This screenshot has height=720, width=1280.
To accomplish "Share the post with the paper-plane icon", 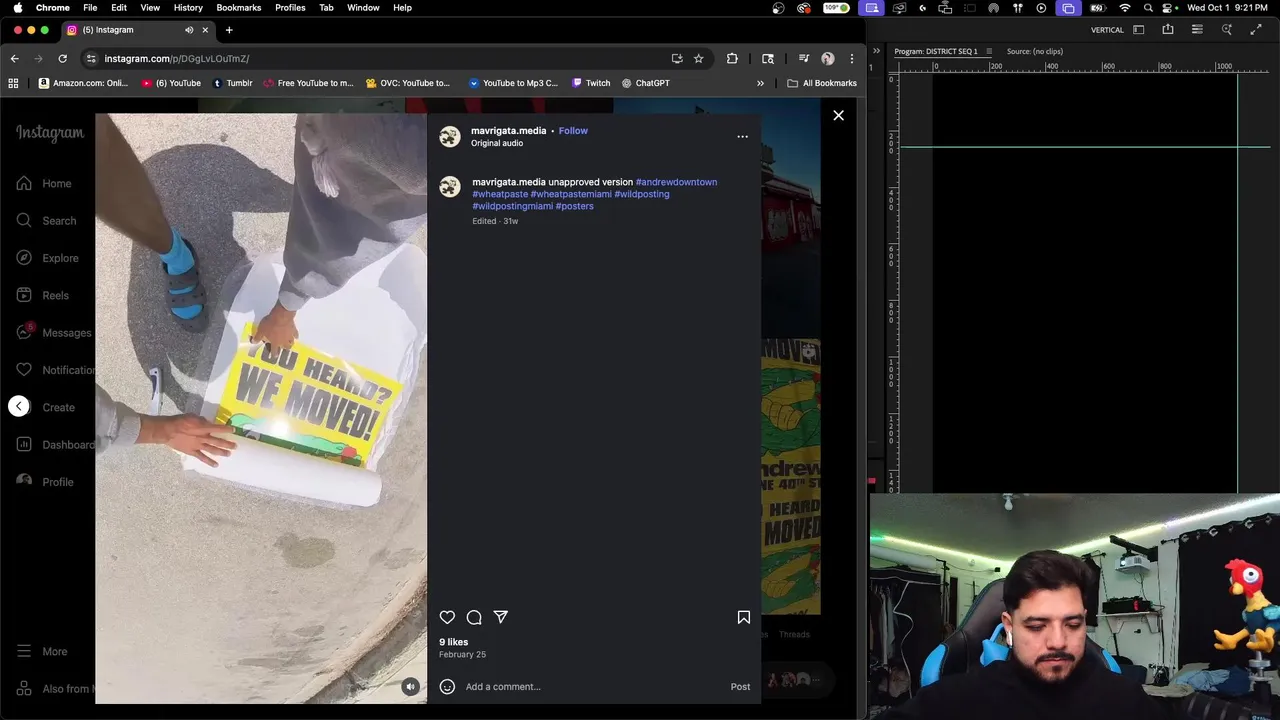I will coord(501,617).
